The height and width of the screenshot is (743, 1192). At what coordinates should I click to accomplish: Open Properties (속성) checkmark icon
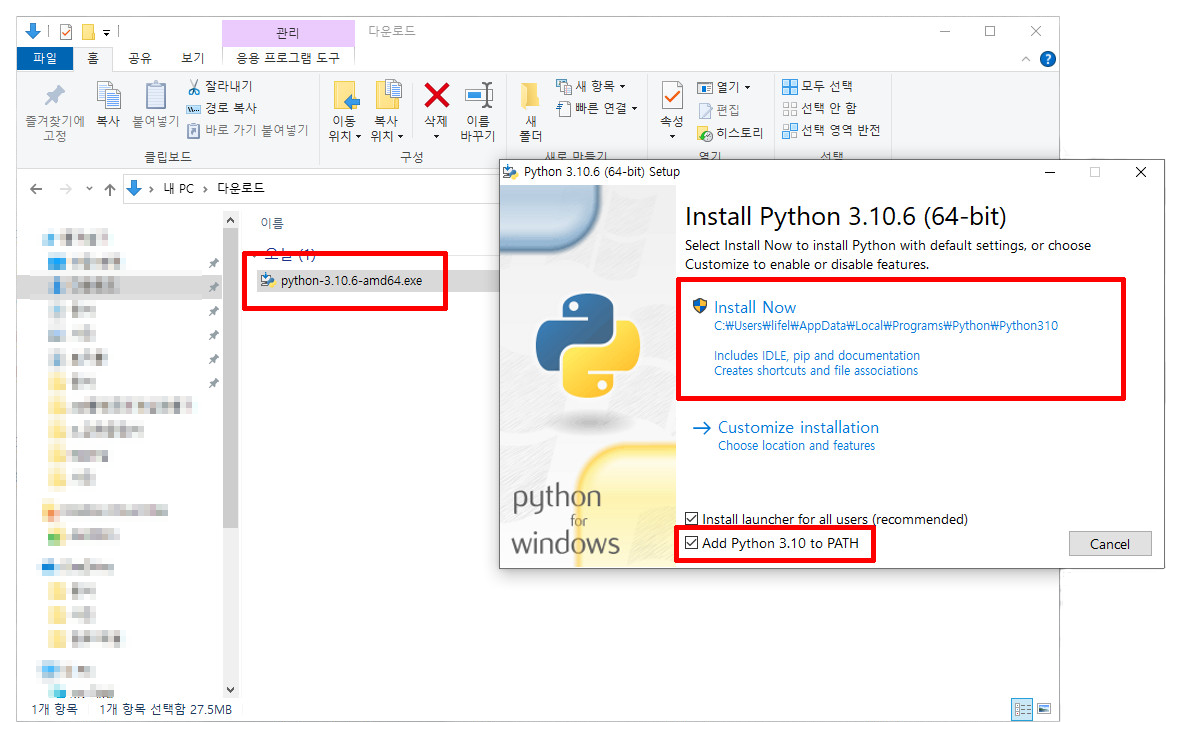pos(672,97)
